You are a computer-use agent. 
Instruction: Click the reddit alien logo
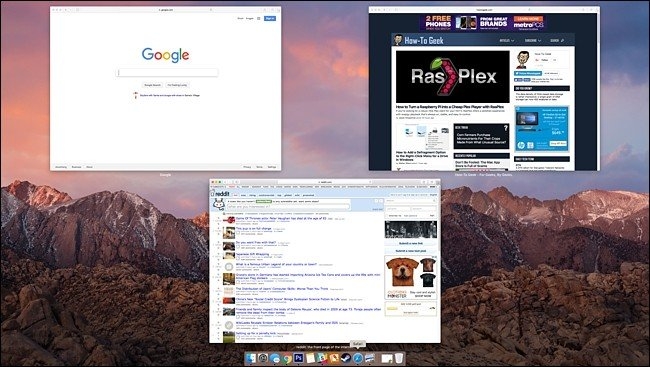(218, 204)
